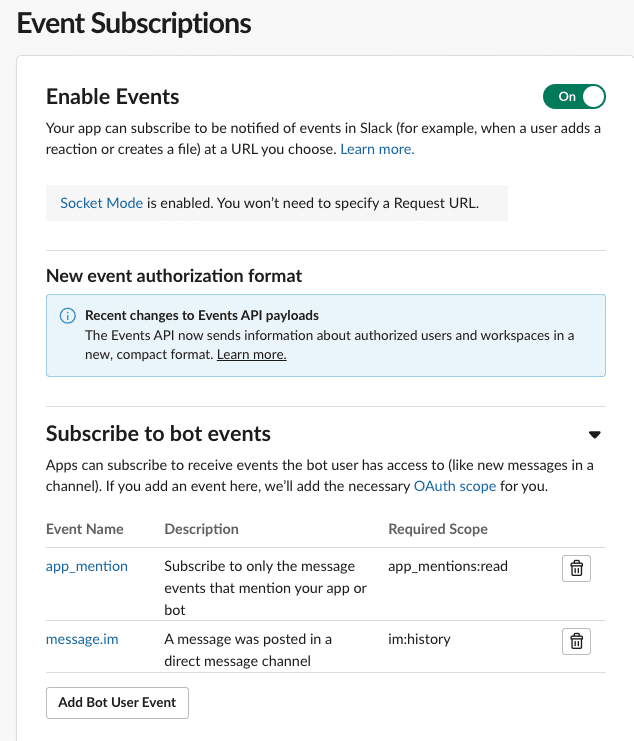Delete the app_mention event with trash icon
The height and width of the screenshot is (741, 634).
[576, 568]
